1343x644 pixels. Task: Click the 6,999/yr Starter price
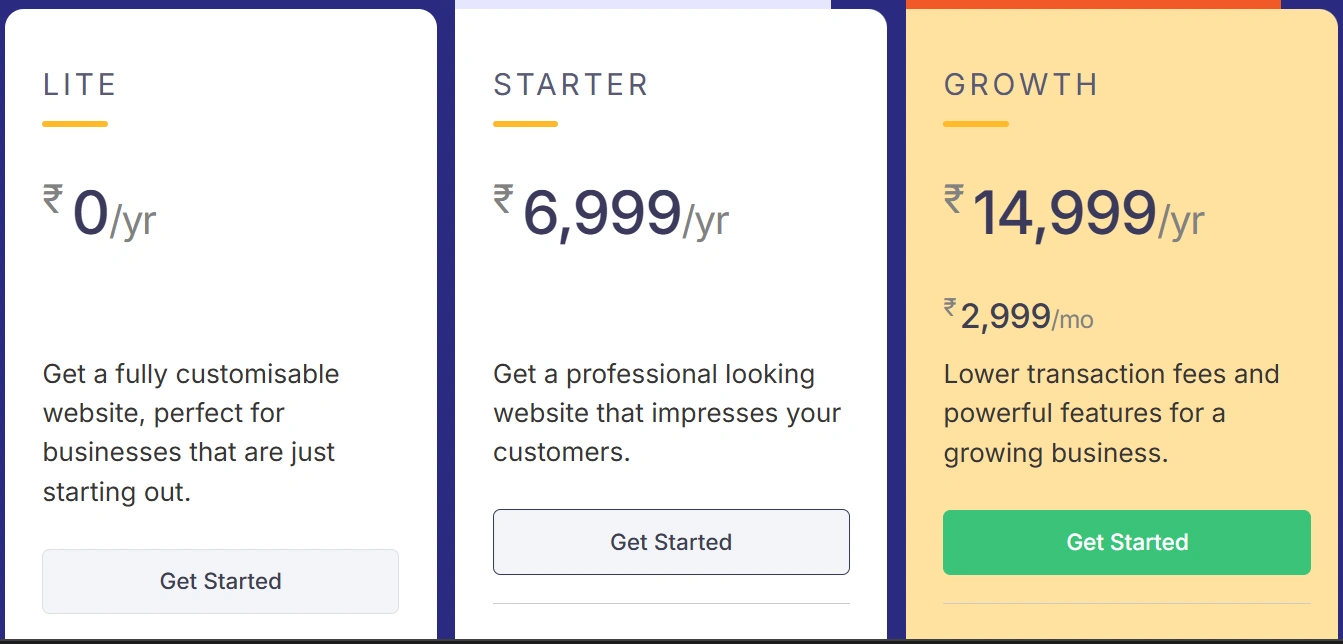(x=625, y=215)
